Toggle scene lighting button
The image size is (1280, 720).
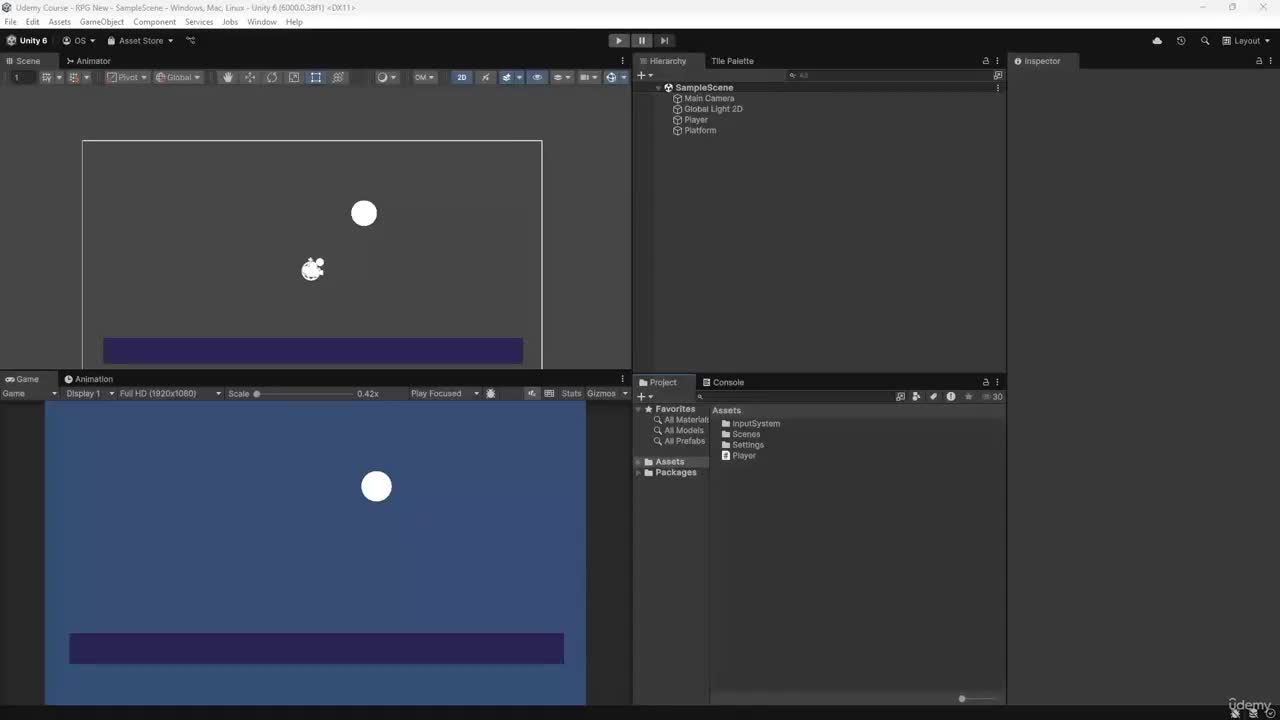click(486, 77)
